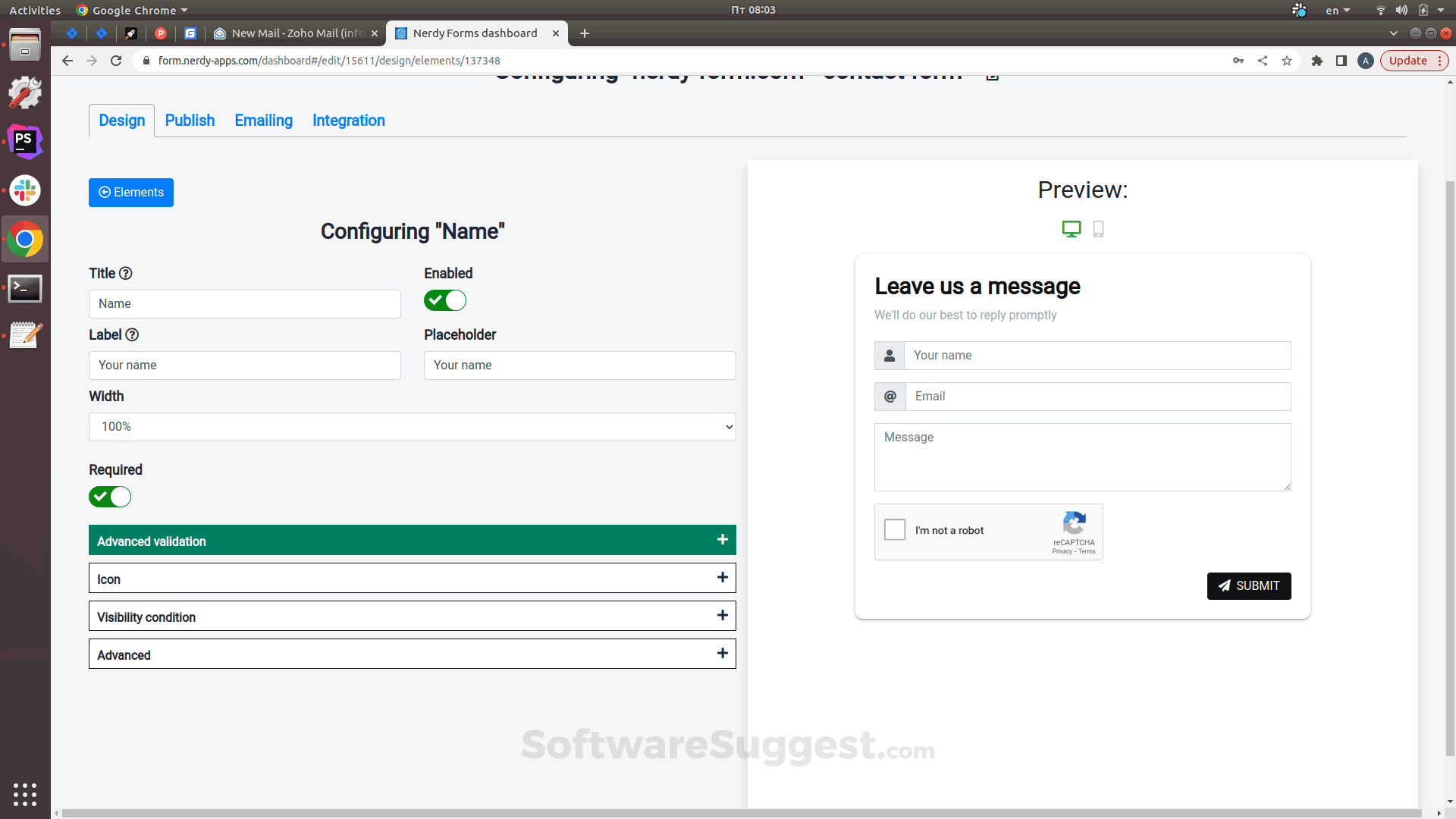Image resolution: width=1456 pixels, height=819 pixels.
Task: Switch preview to desktop view icon
Action: click(1071, 229)
